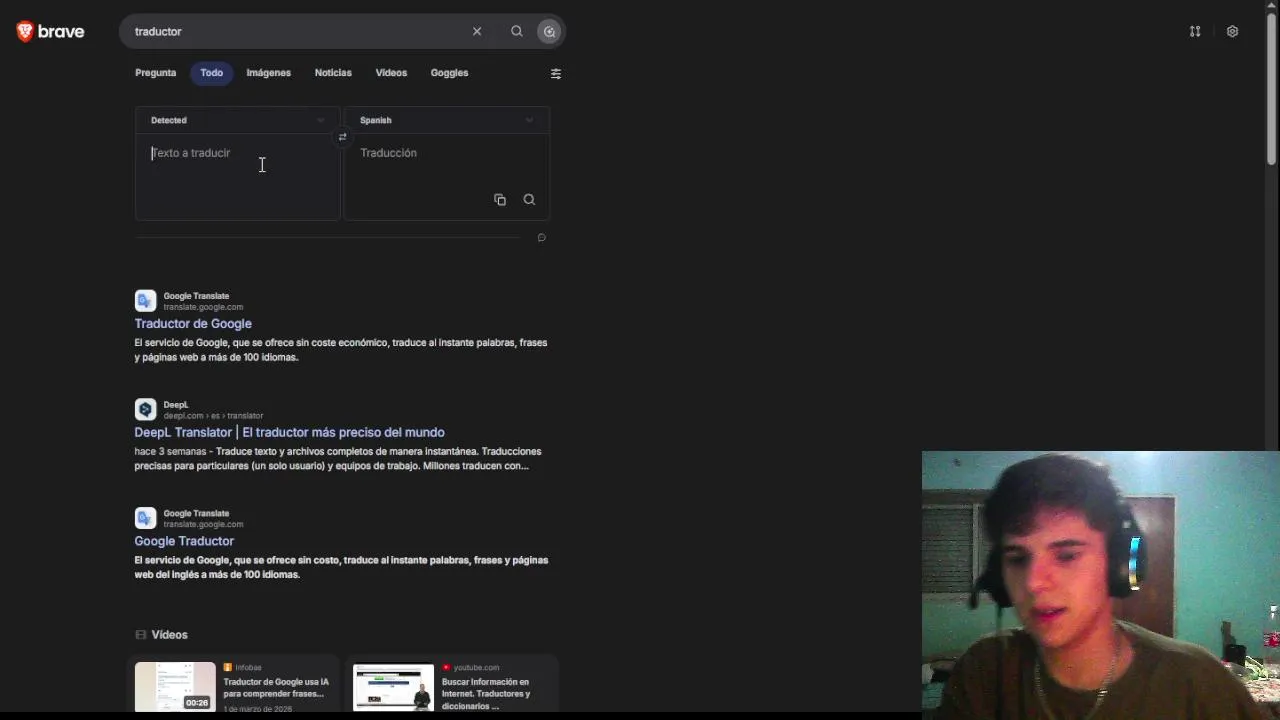1280x720 pixels.
Task: Switch to the Imágenes tab
Action: [x=268, y=73]
